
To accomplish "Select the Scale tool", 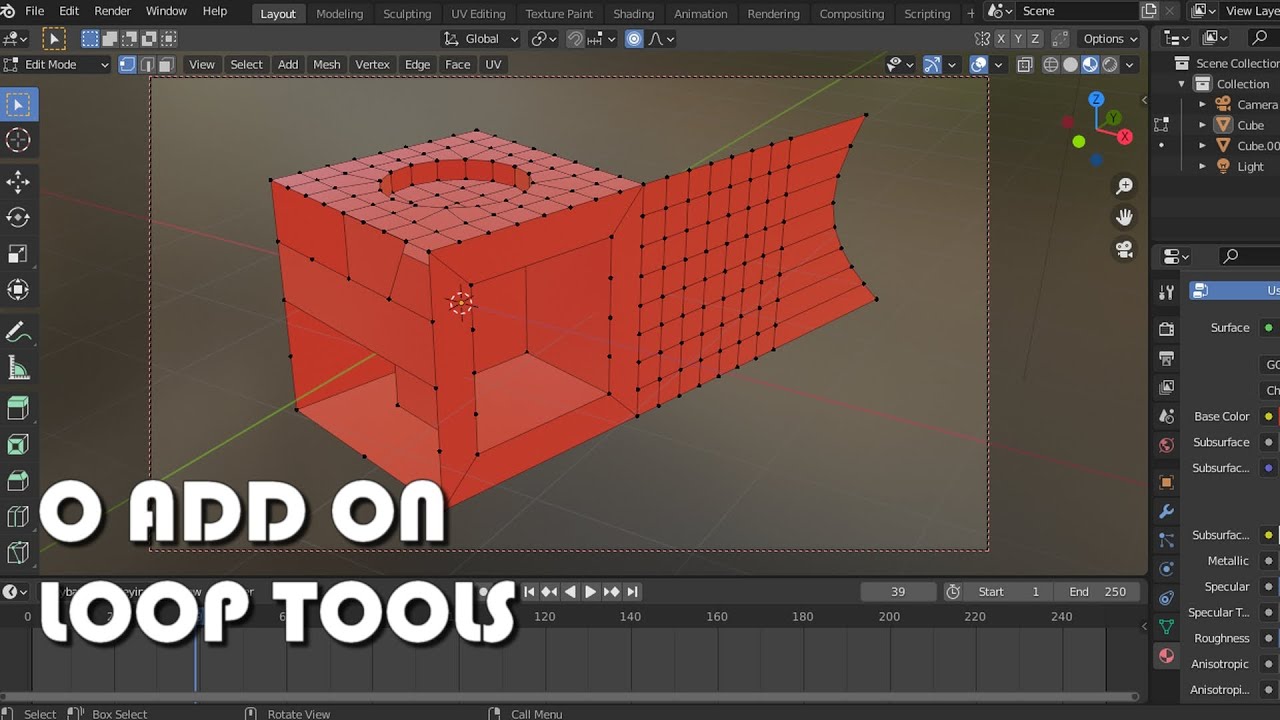I will [x=18, y=254].
